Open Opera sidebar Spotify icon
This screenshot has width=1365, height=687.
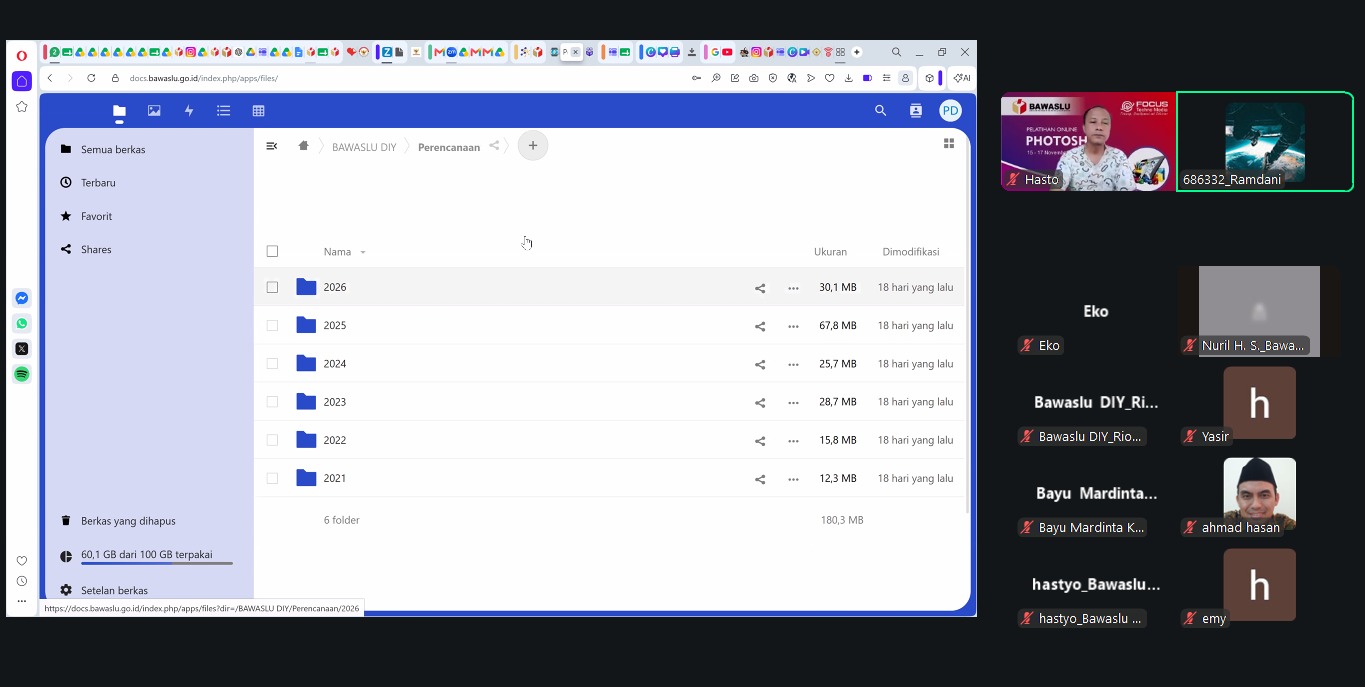(x=22, y=374)
